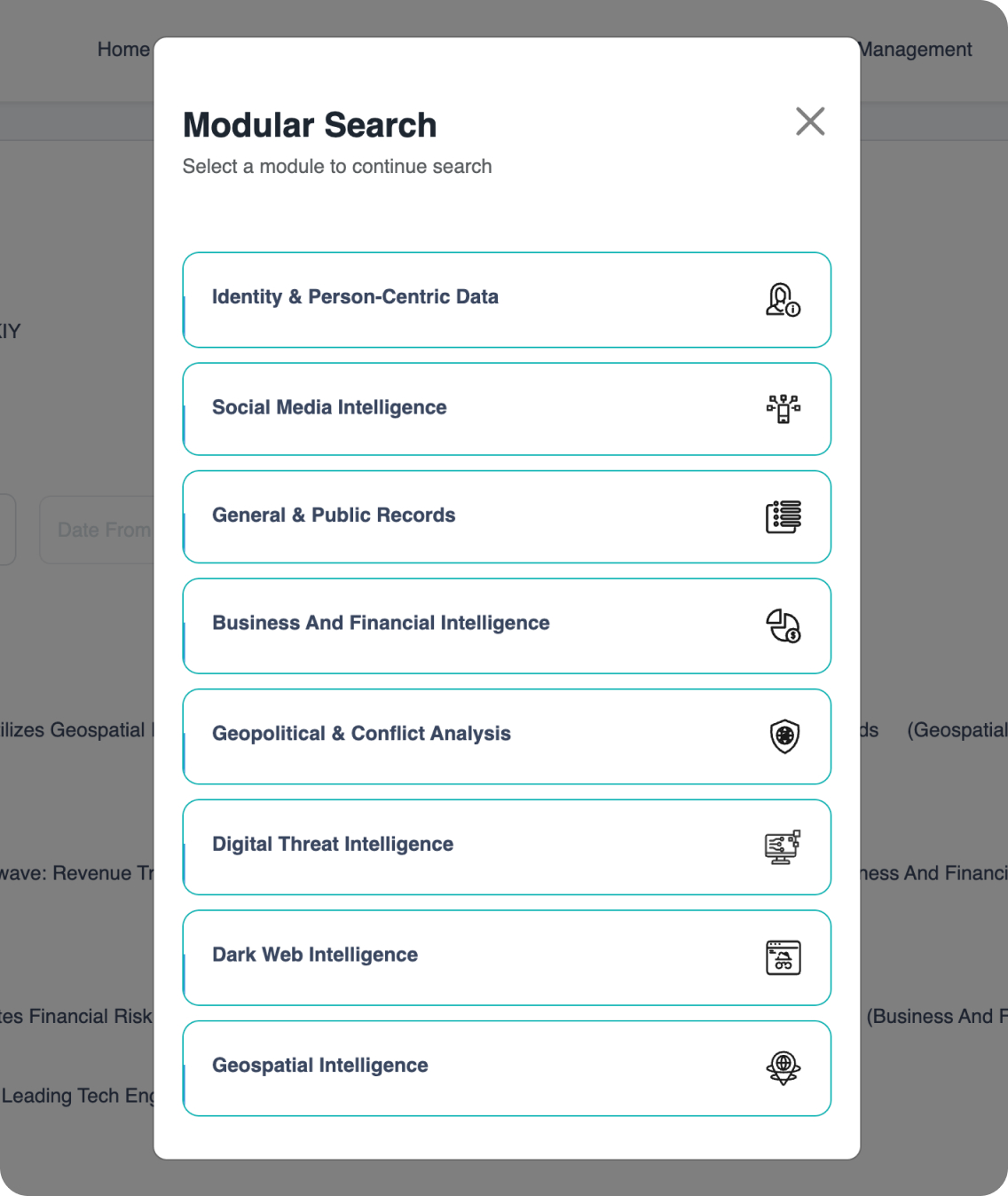The width and height of the screenshot is (1008, 1196).
Task: Open Business And Financial Intelligence module
Action: [381, 624]
